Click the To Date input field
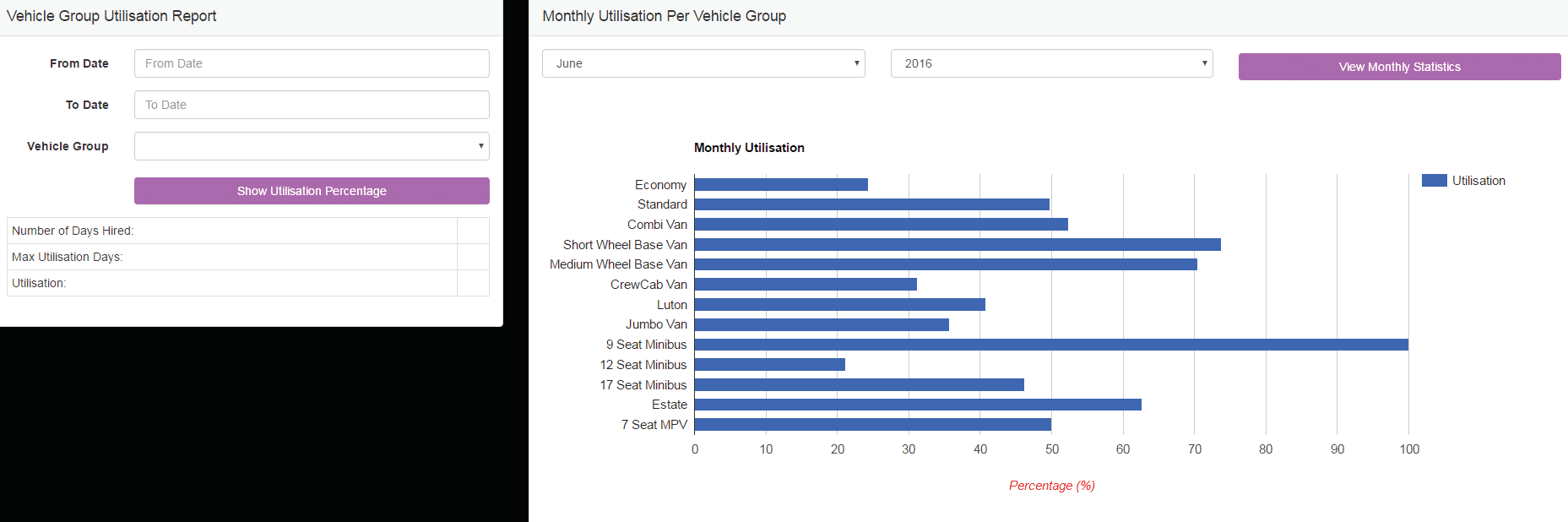This screenshot has height=522, width=1568. 311,105
